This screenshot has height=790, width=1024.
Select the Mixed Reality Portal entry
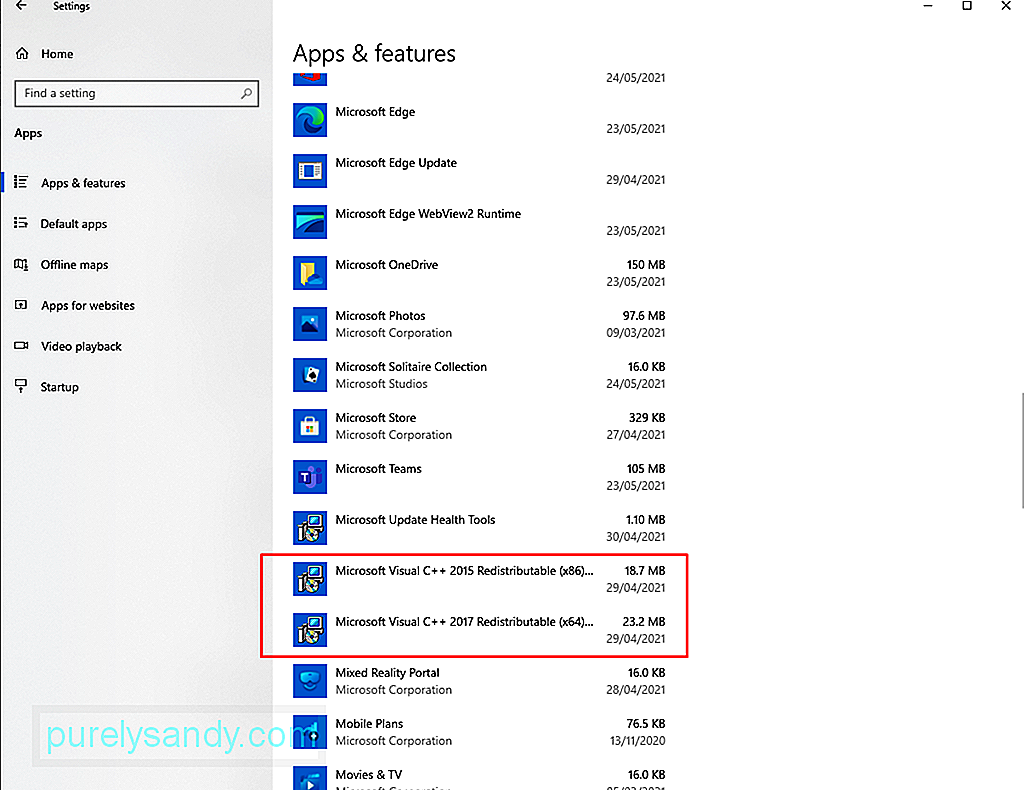479,681
